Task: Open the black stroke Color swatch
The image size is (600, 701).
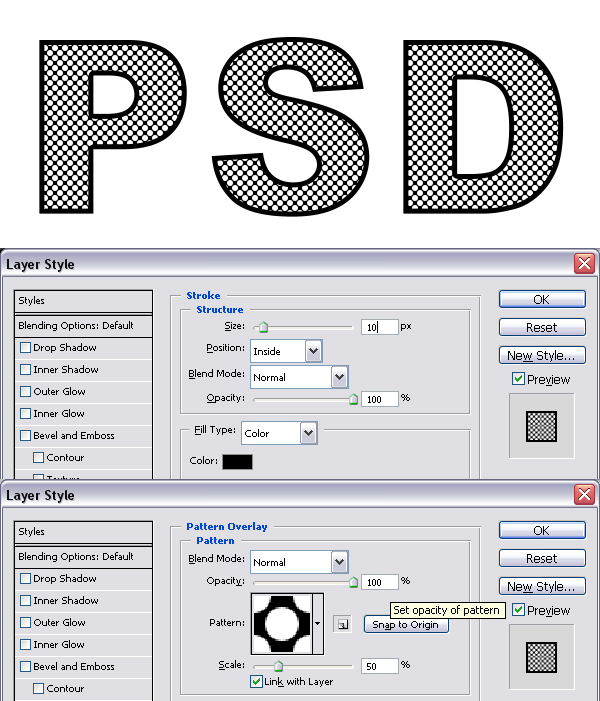Action: pos(237,462)
